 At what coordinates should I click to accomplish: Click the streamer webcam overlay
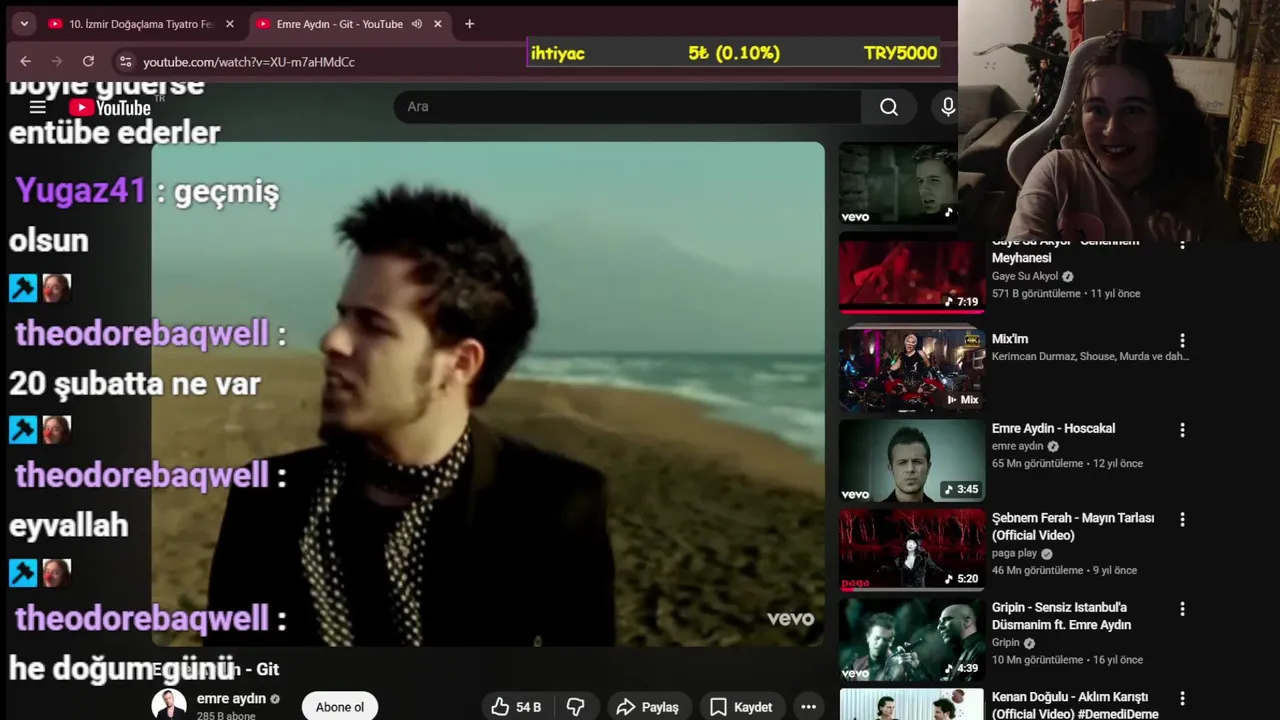[x=1119, y=120]
